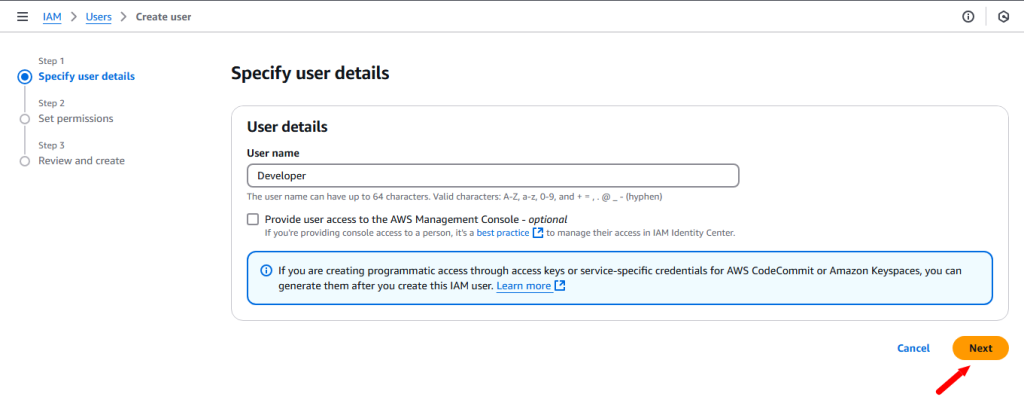This screenshot has height=400, width=1024.
Task: Click the info circle icon in header
Action: point(968,17)
